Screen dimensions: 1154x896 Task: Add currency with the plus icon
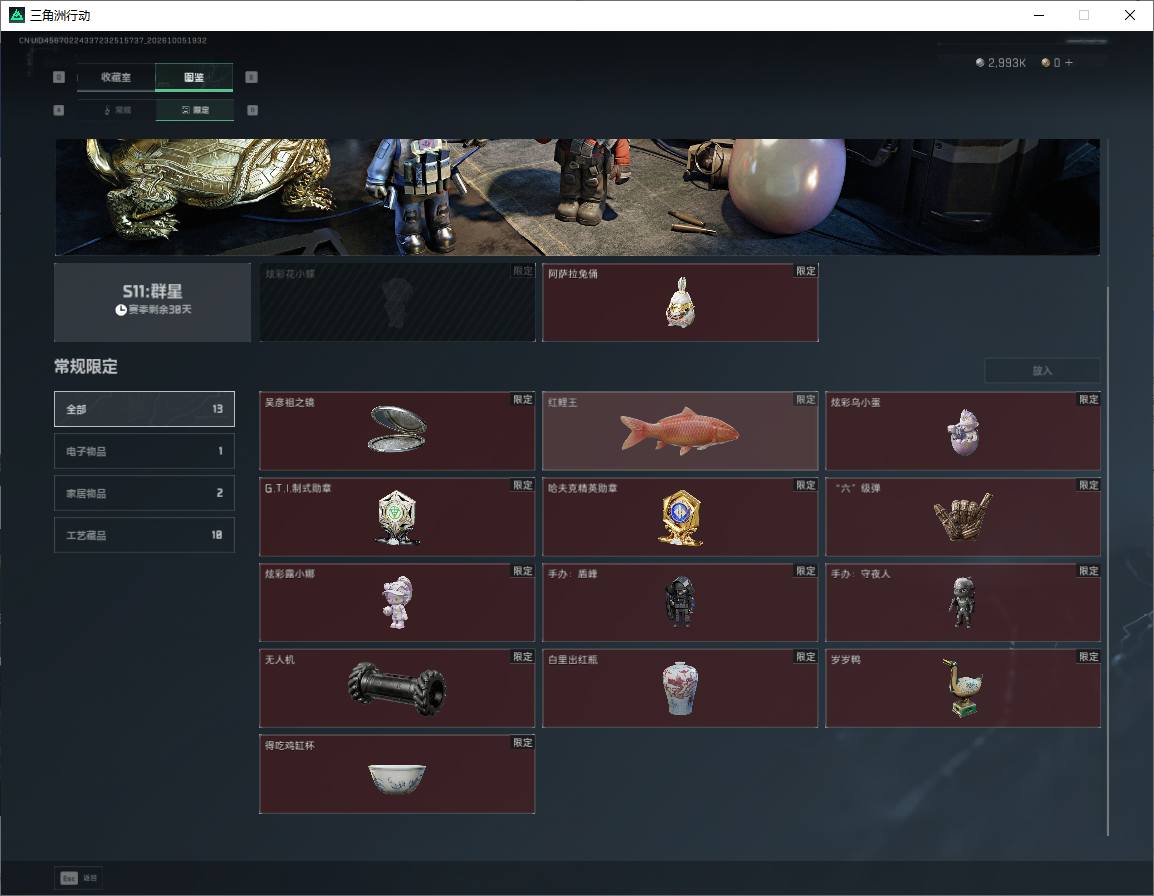1069,63
